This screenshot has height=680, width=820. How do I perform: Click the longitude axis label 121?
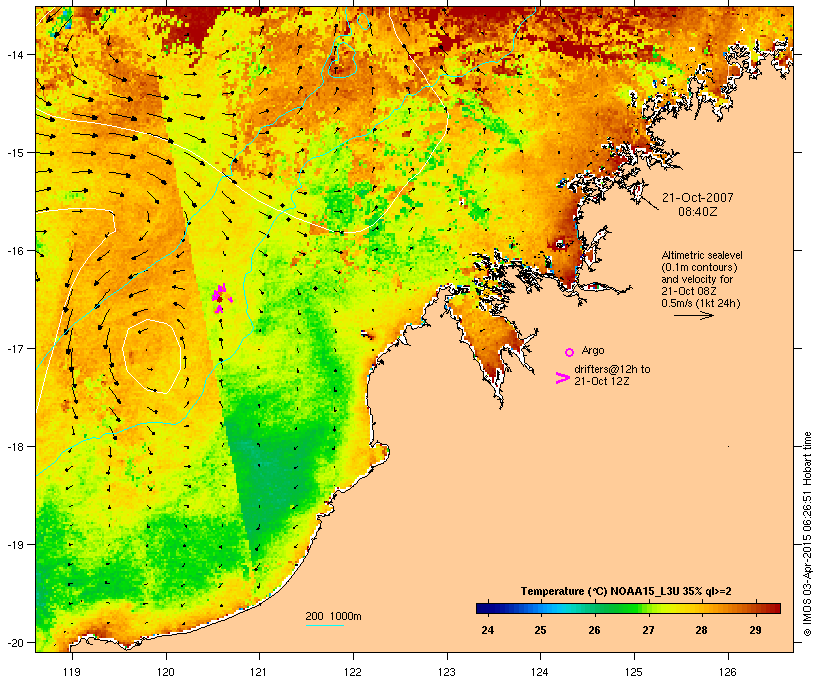(x=259, y=672)
